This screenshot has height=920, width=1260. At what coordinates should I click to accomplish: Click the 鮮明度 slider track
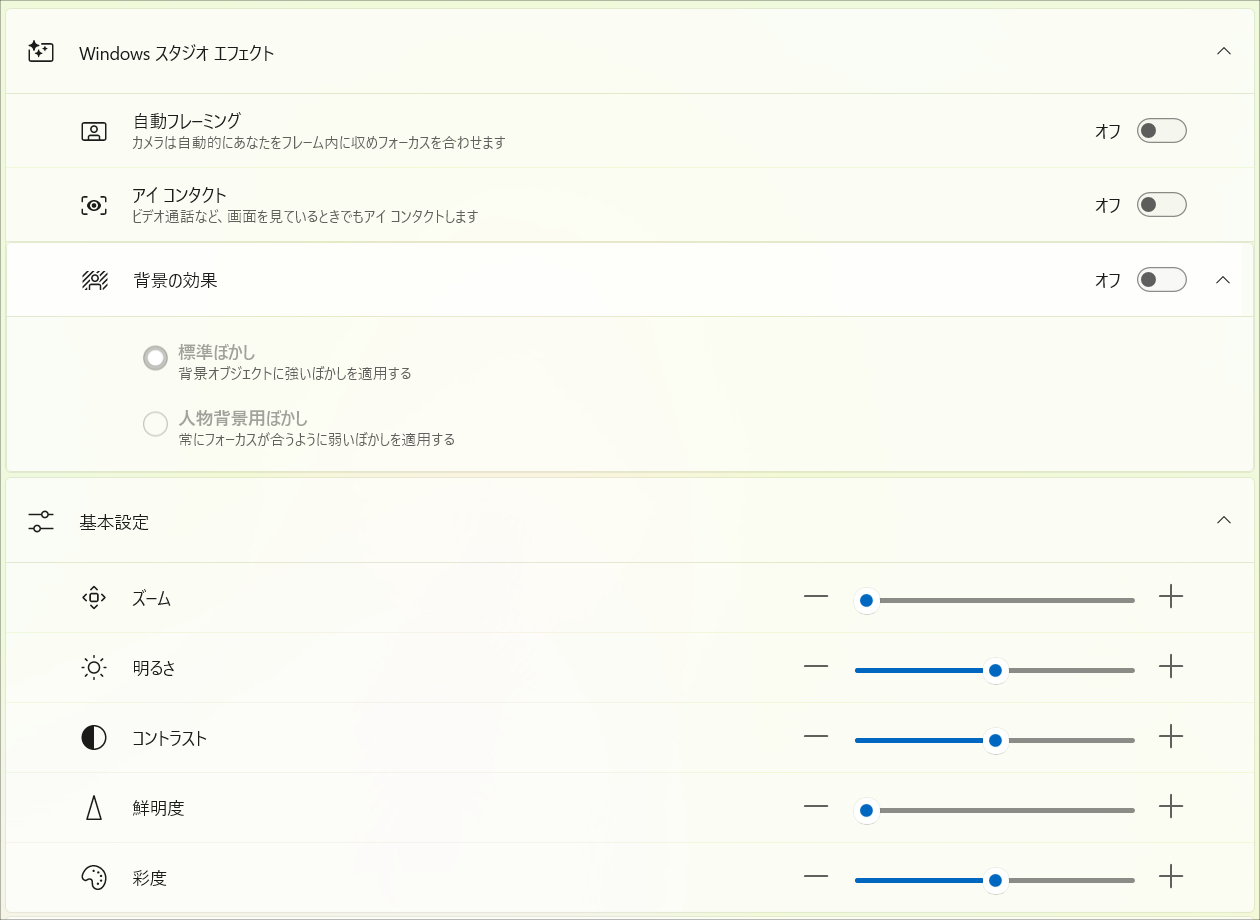pos(1000,810)
